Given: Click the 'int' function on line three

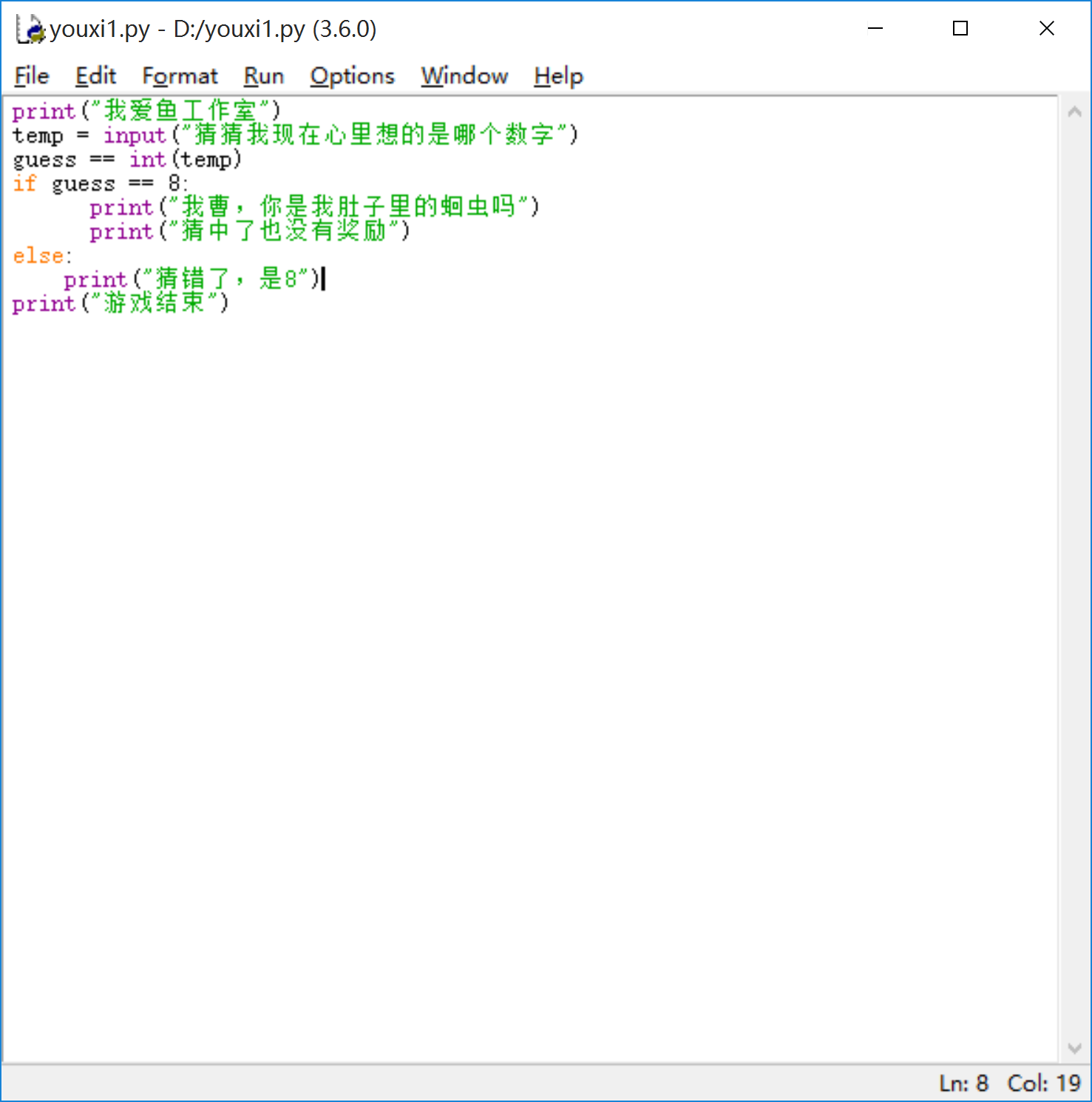Looking at the screenshot, I should click(x=147, y=160).
